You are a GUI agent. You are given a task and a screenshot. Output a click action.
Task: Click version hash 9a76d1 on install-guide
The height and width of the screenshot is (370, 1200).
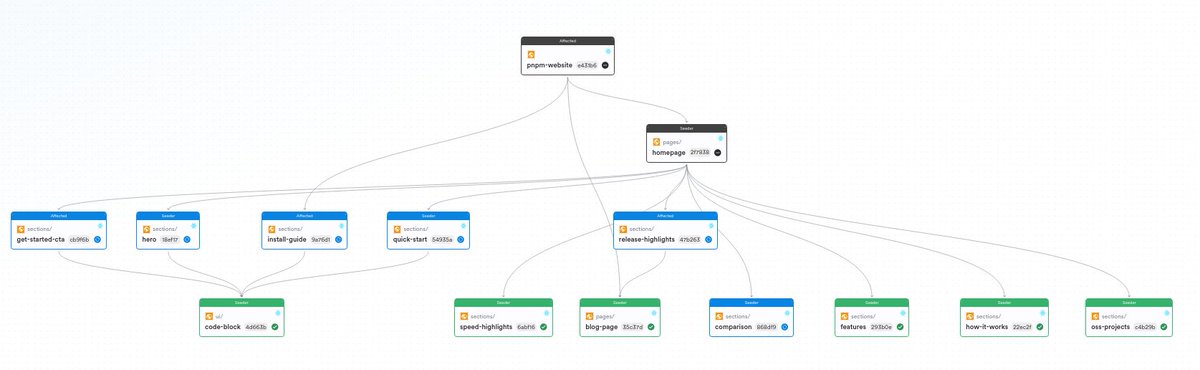321,240
